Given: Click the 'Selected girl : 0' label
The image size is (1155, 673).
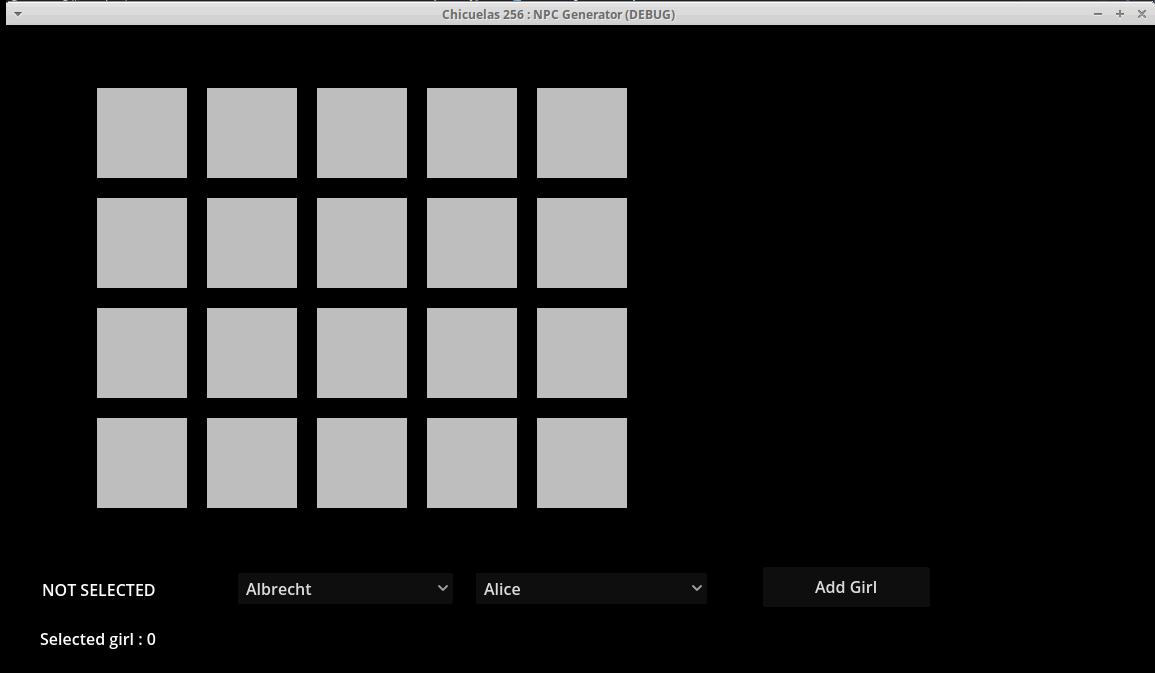Looking at the screenshot, I should [x=98, y=639].
